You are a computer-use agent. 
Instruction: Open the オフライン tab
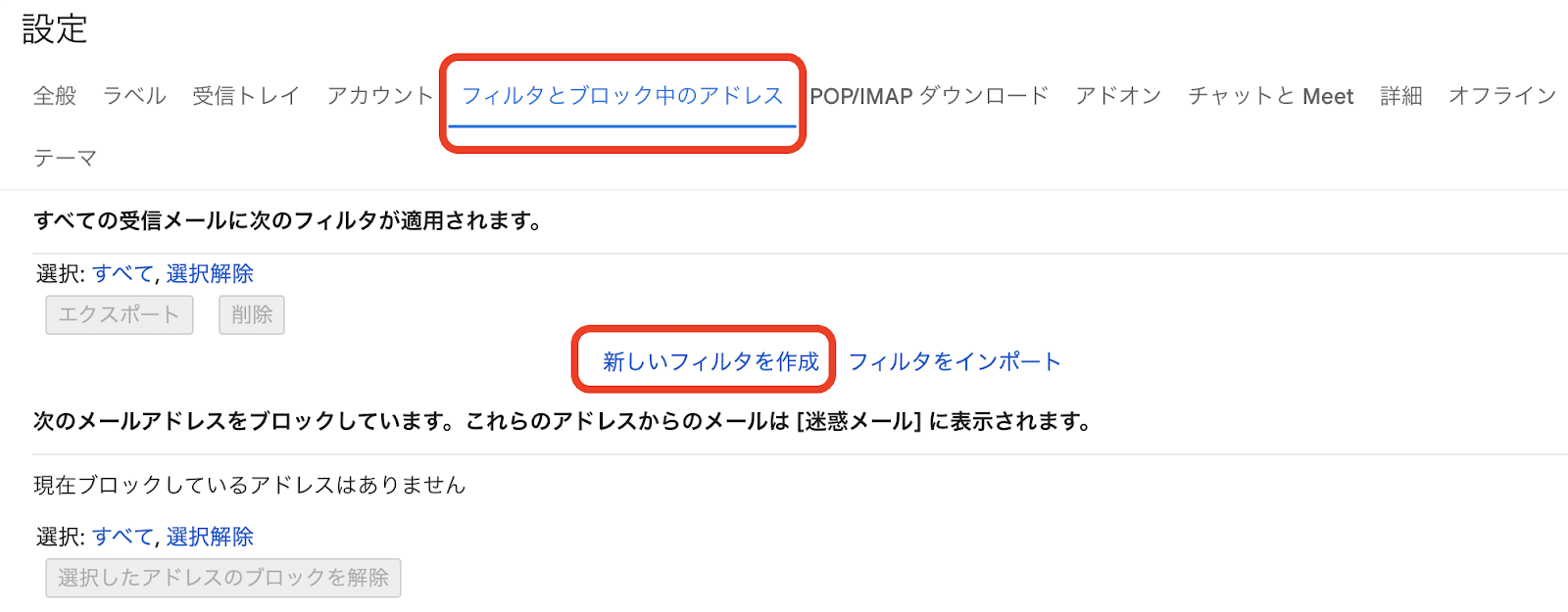[x=1502, y=96]
